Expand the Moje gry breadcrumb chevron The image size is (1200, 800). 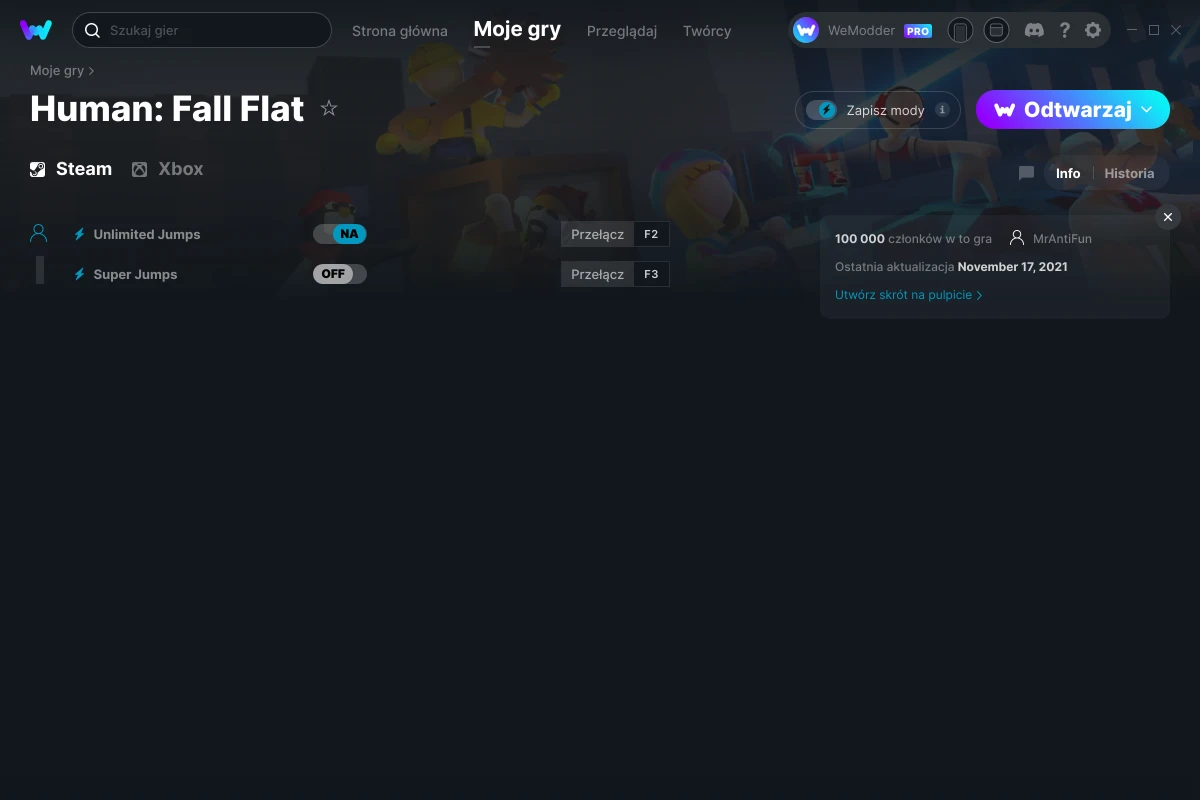tap(92, 71)
